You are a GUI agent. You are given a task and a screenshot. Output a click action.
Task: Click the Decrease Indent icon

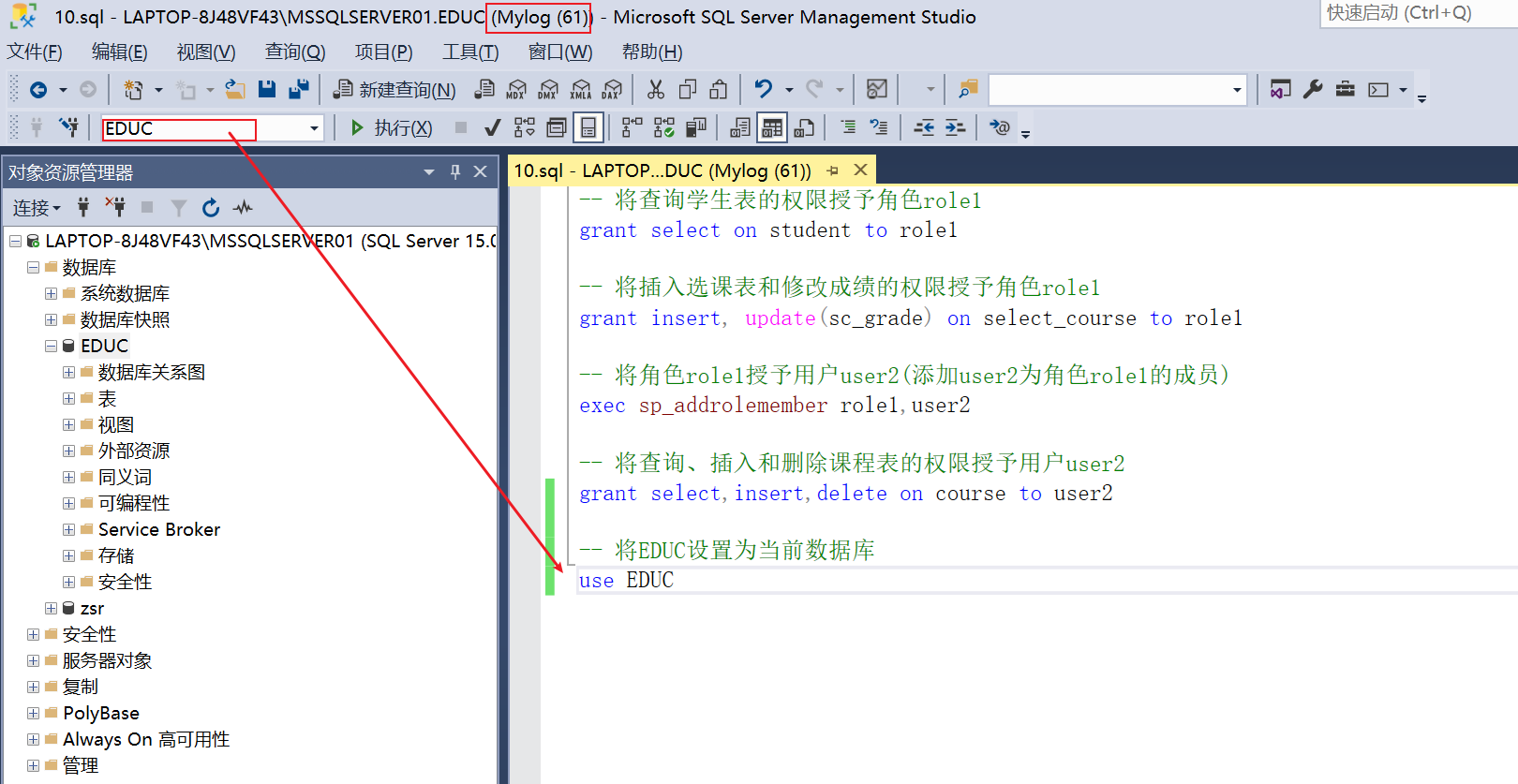[924, 127]
